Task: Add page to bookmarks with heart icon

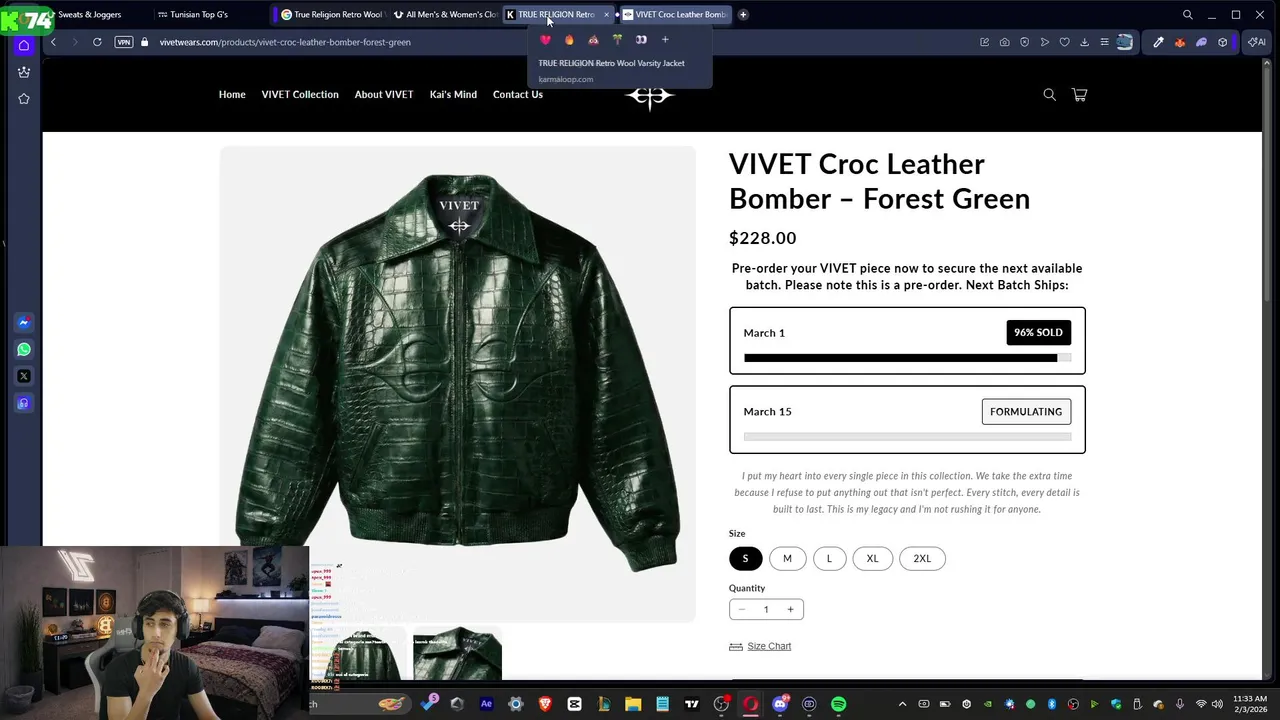Action: (x=1064, y=42)
